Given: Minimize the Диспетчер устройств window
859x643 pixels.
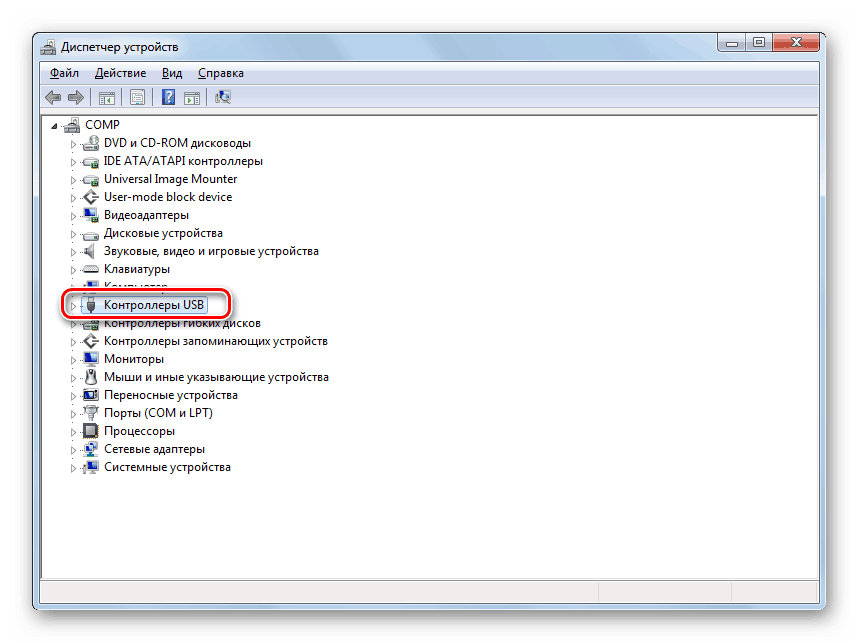Looking at the screenshot, I should [731, 43].
